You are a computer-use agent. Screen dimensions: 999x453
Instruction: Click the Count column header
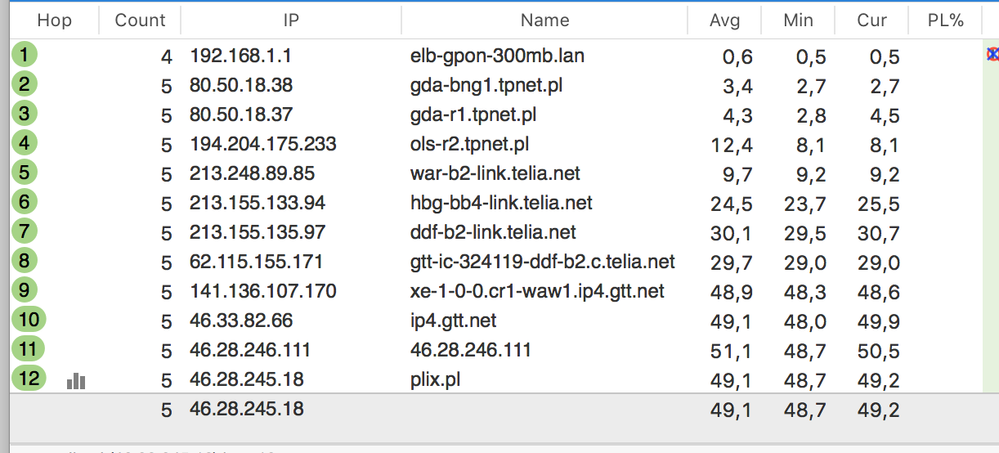click(x=140, y=20)
